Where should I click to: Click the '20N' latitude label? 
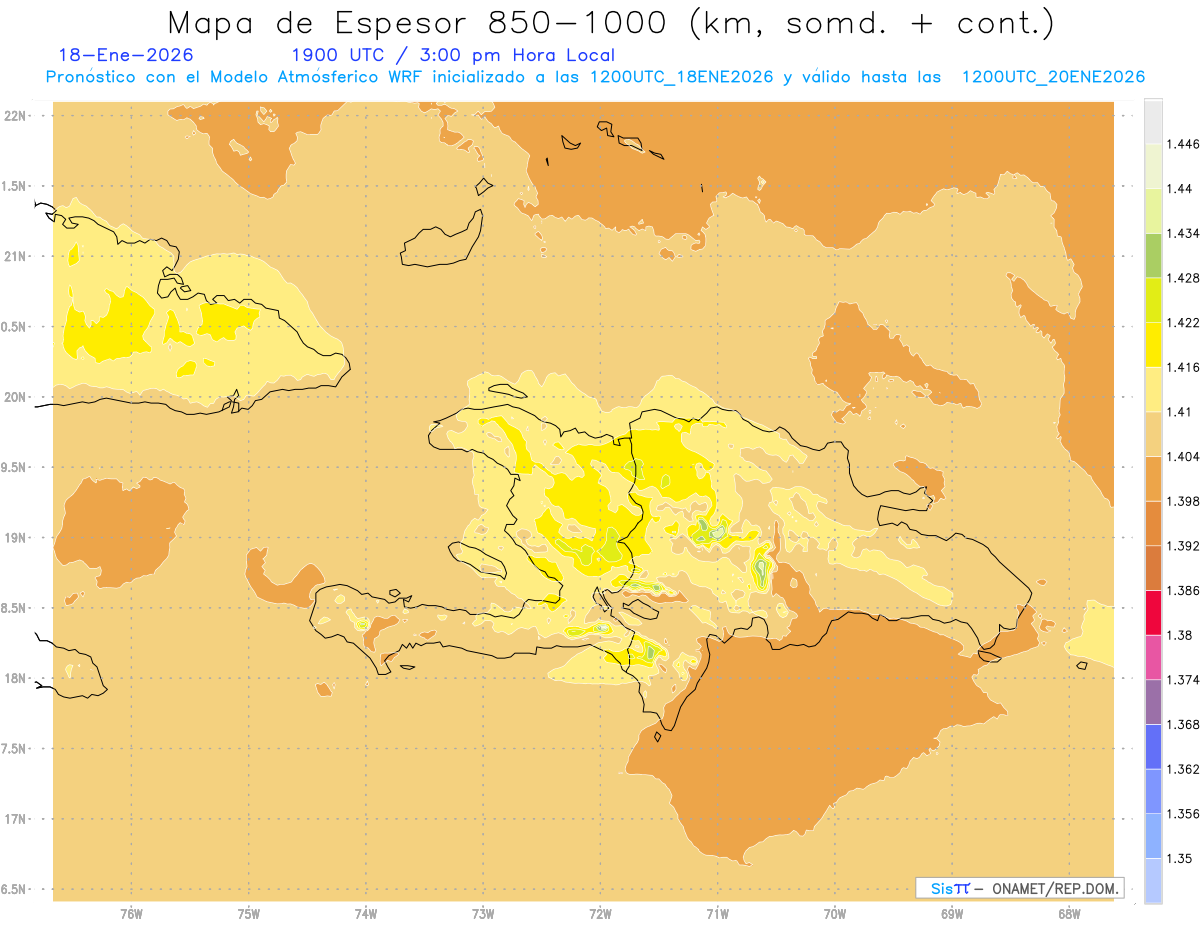tap(14, 397)
